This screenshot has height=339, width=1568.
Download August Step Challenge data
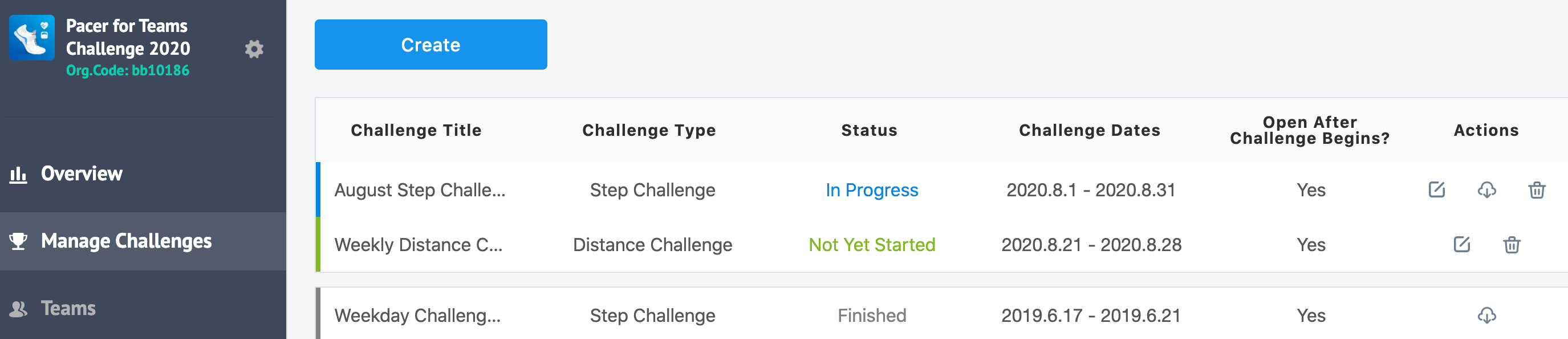(1486, 189)
